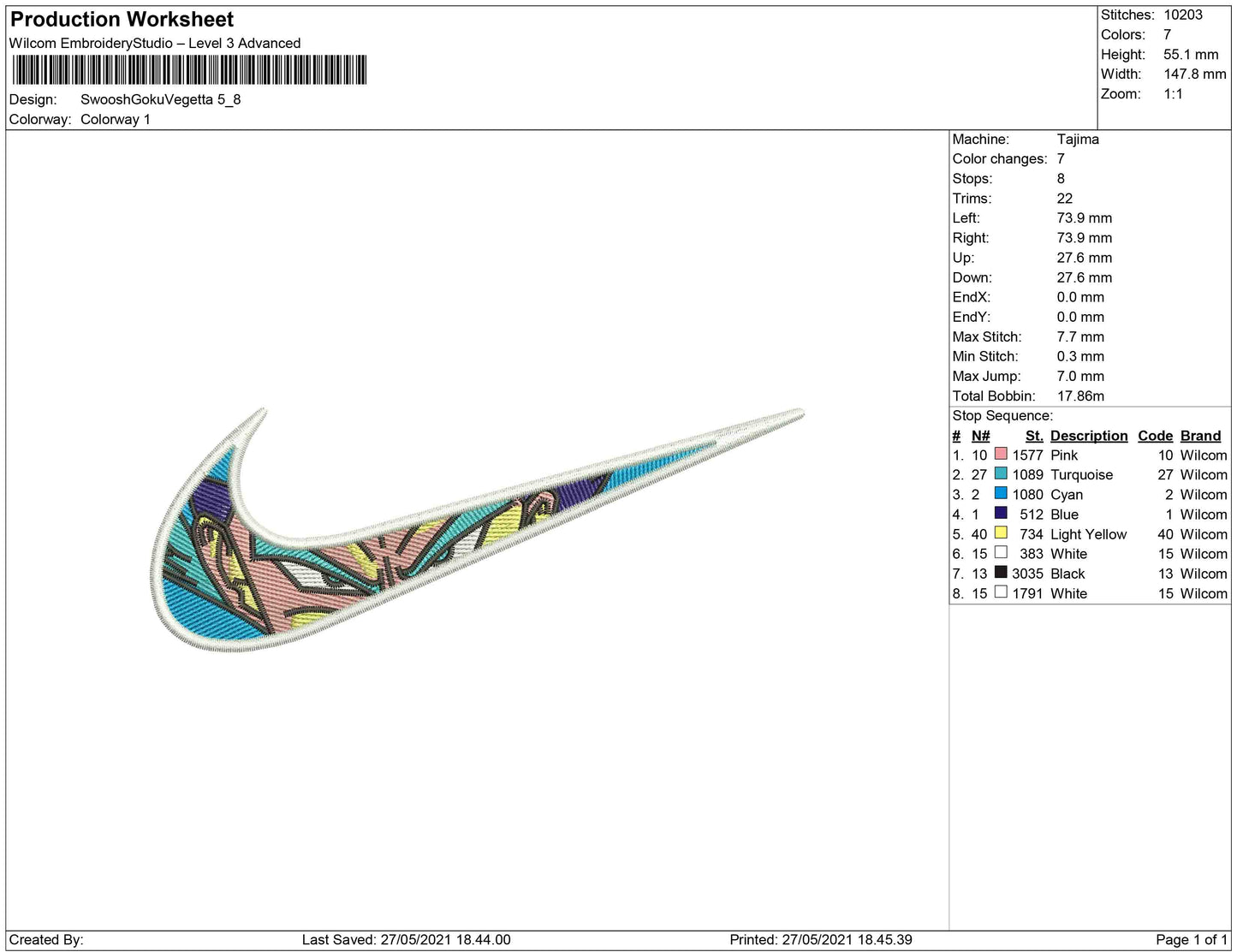1237x952 pixels.
Task: Click the Height value 55.1 mm
Action: point(1191,54)
